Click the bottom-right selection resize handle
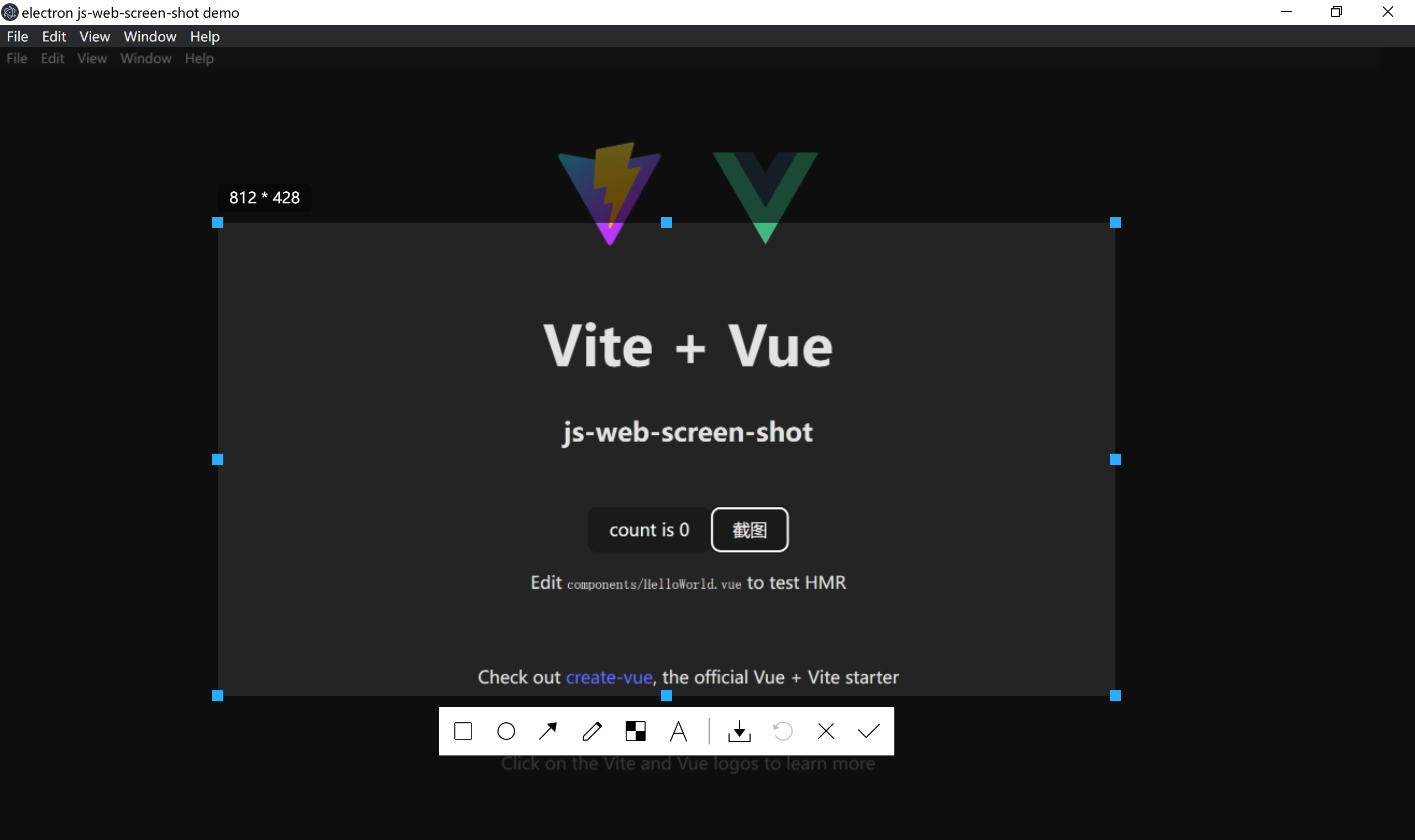 coord(1115,696)
